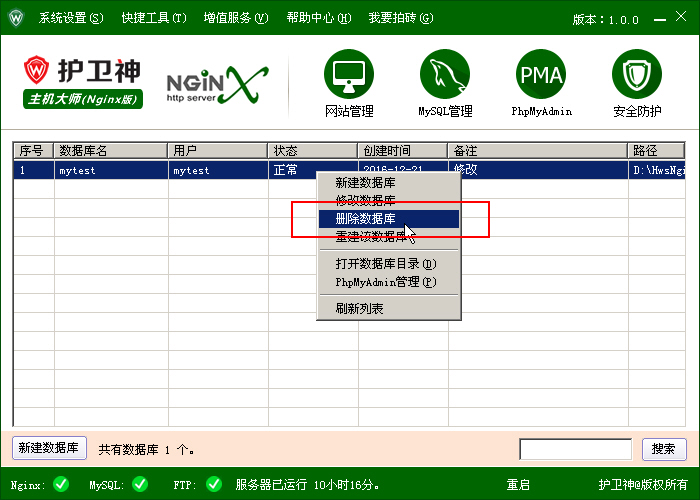Click the FTP status green checkmark

tap(213, 485)
